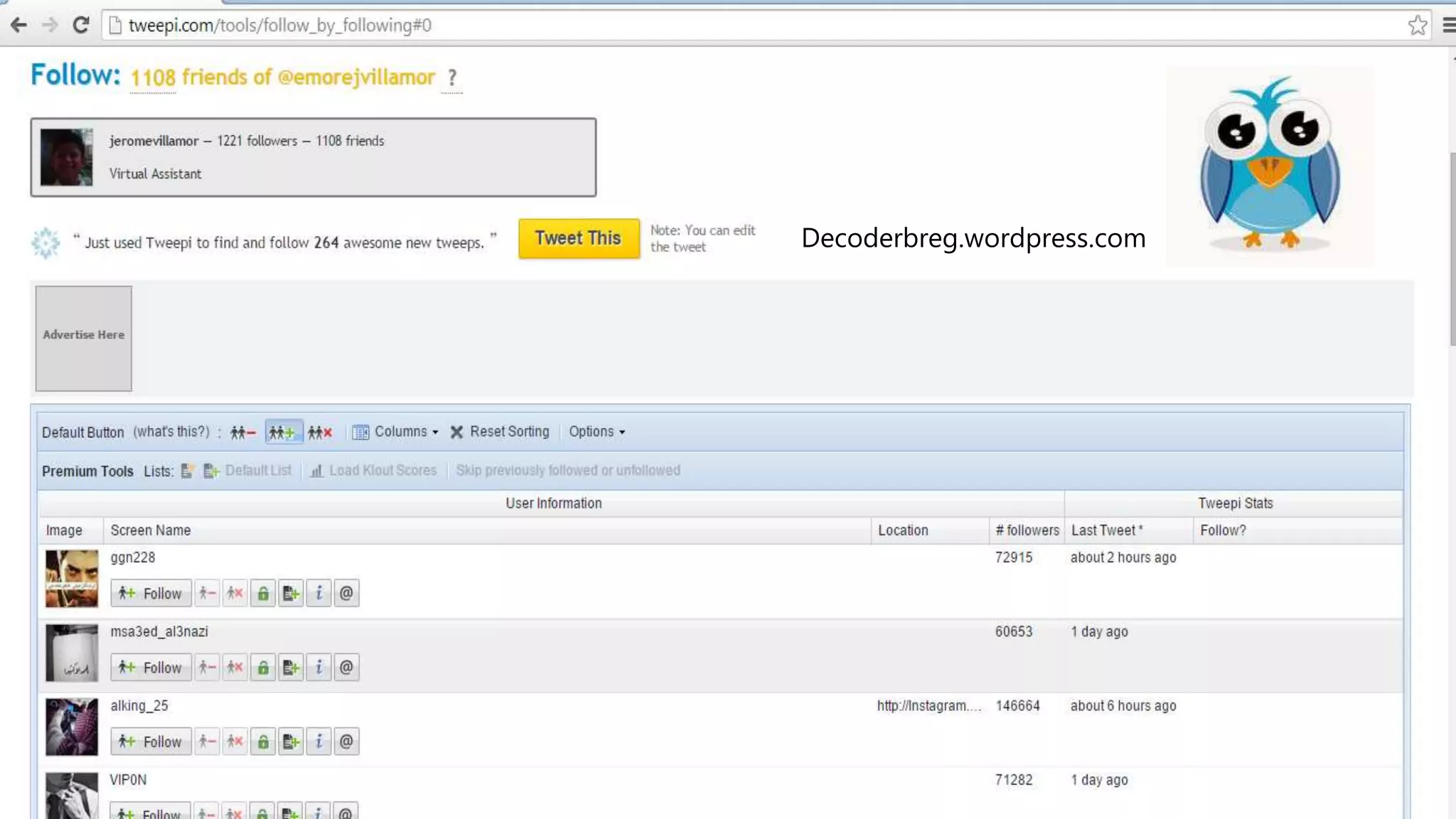Click the @ mention icon for ggn228
Image resolution: width=1456 pixels, height=819 pixels.
tap(346, 594)
